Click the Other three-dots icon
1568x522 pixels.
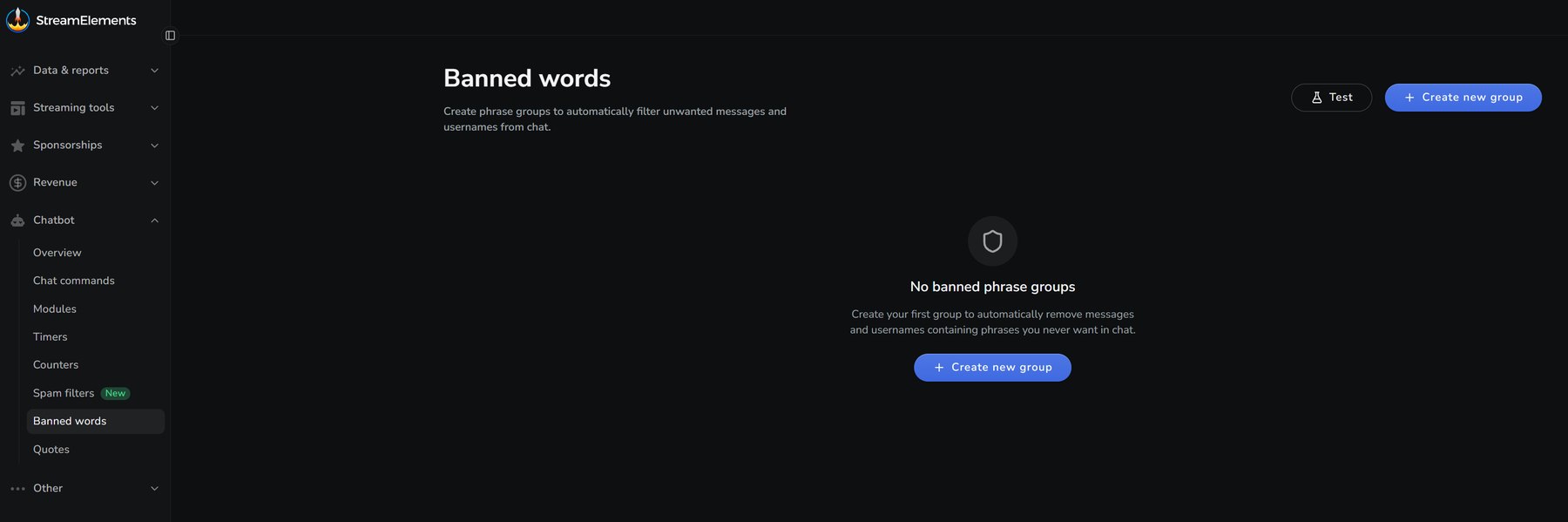tap(17, 489)
